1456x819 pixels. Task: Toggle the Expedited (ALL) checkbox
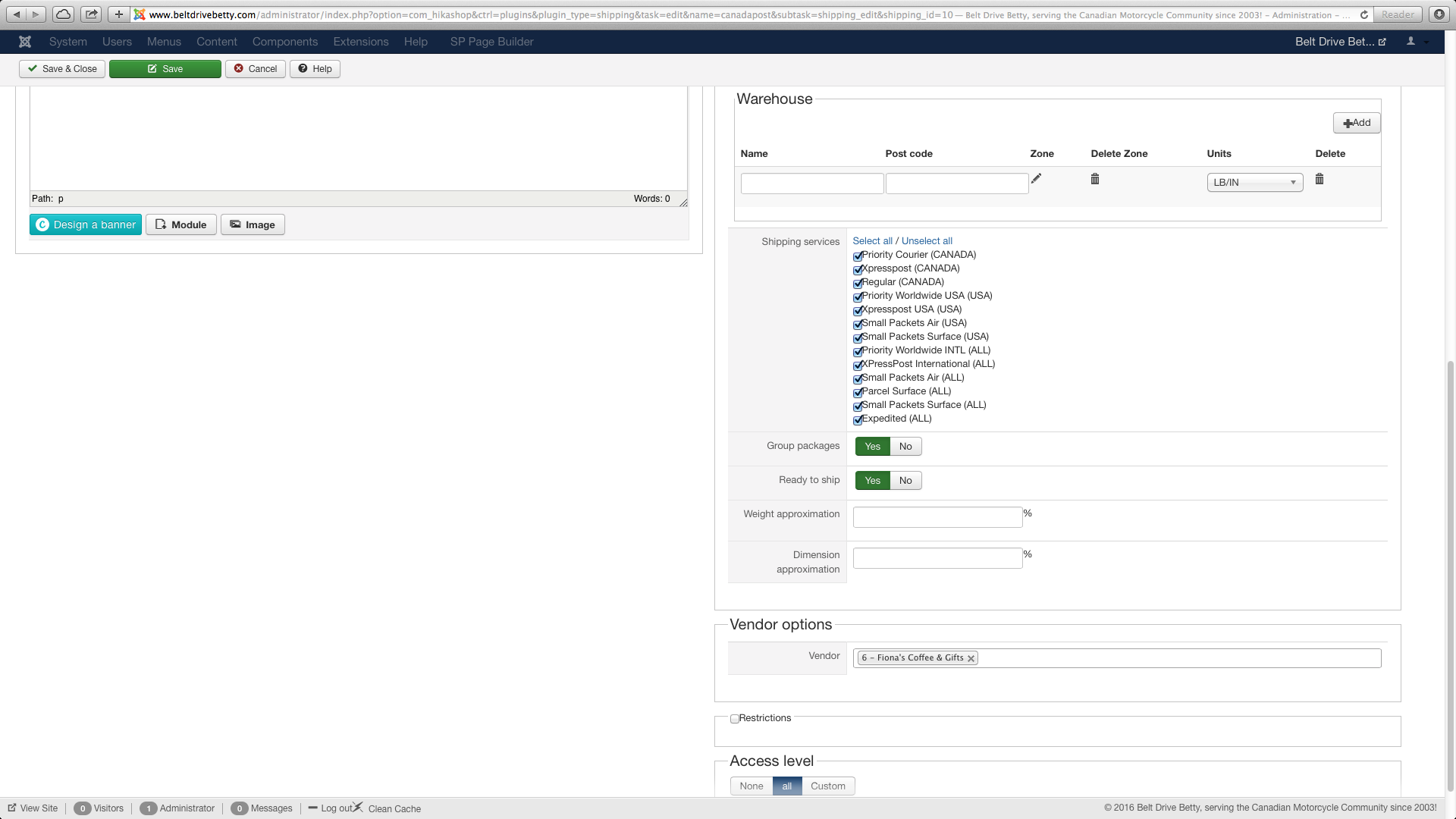(x=858, y=420)
